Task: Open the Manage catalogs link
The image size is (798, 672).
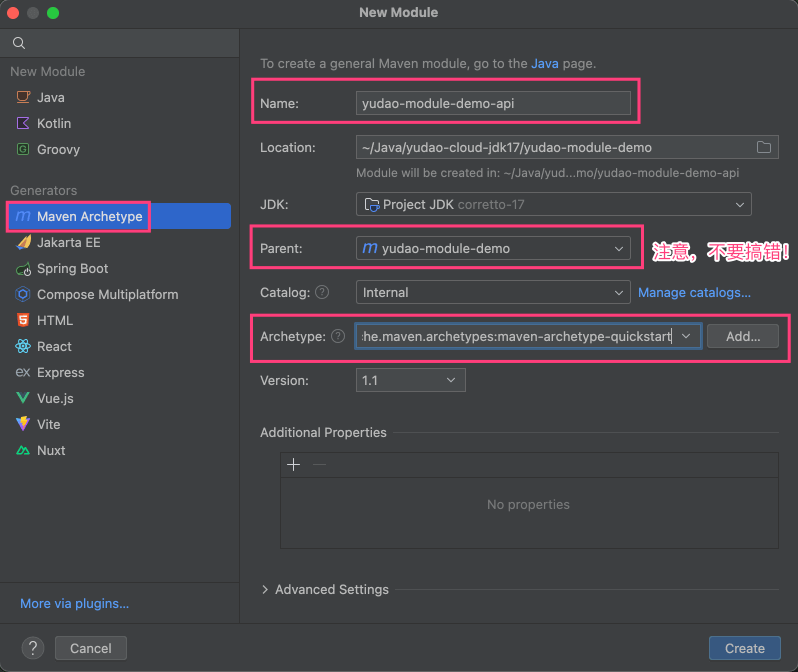Action: (x=694, y=292)
